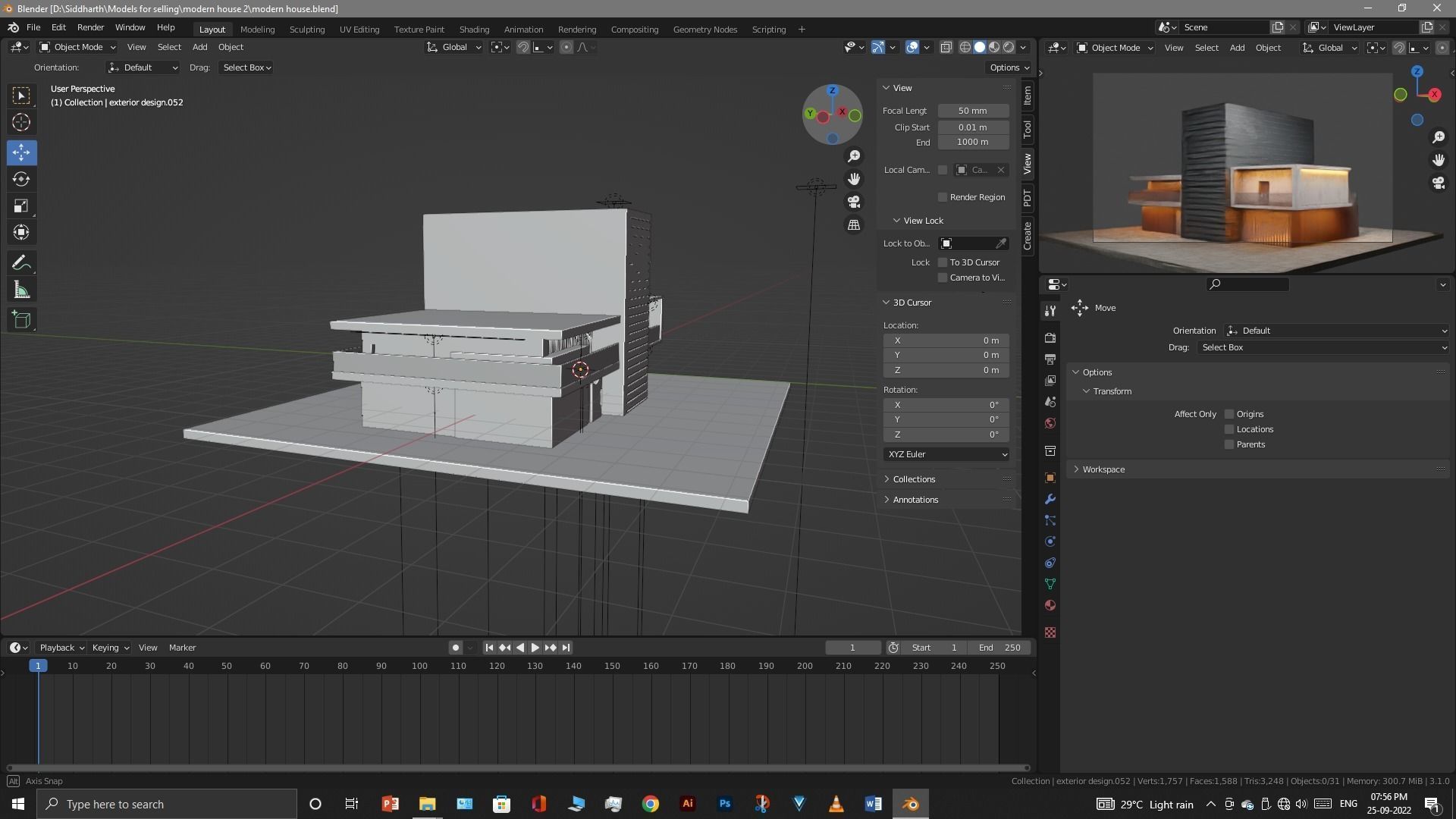Check Affect Only Origins
Image resolution: width=1456 pixels, height=819 pixels.
[x=1229, y=414]
